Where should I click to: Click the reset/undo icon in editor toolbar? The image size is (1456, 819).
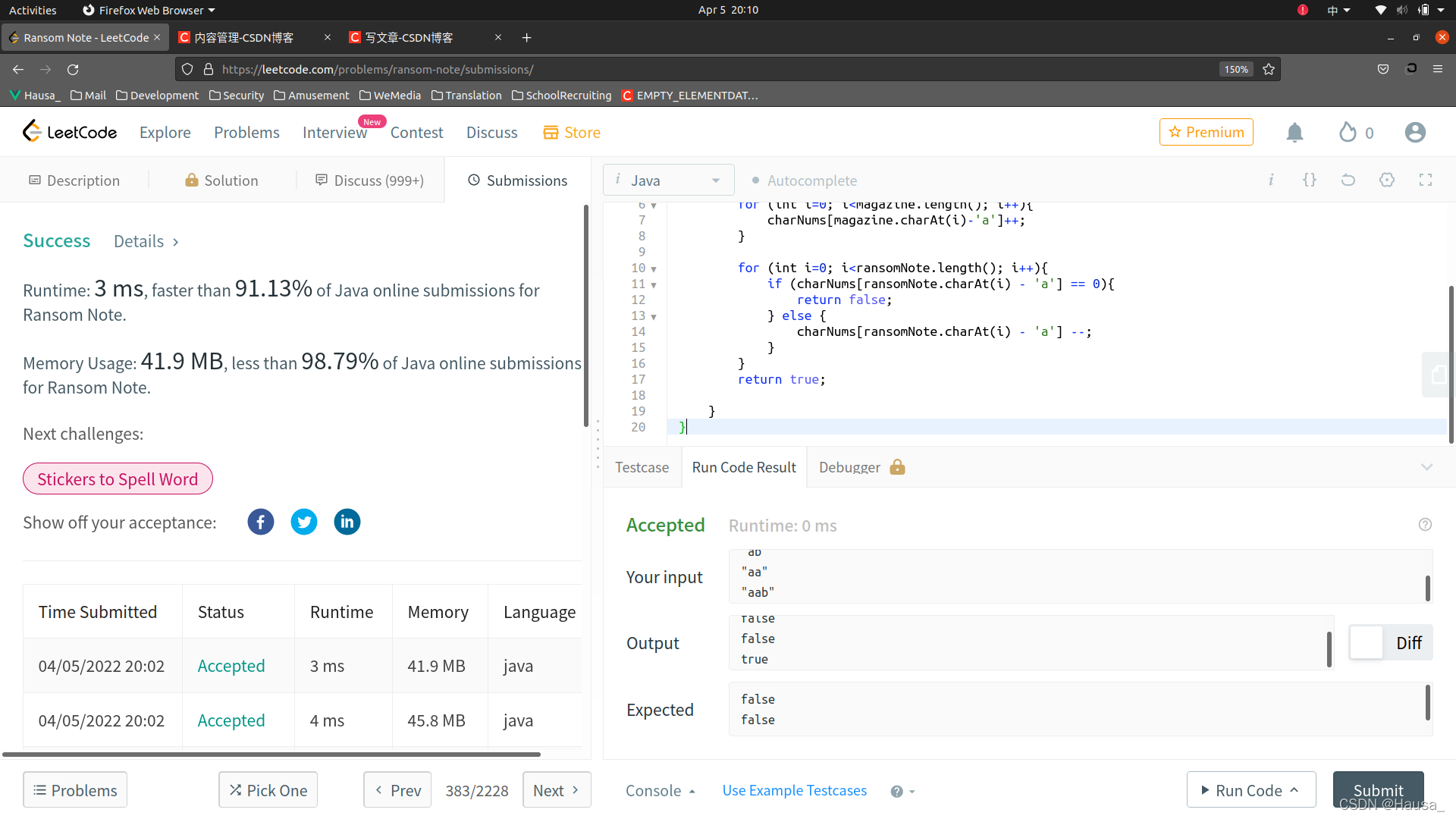click(1349, 180)
